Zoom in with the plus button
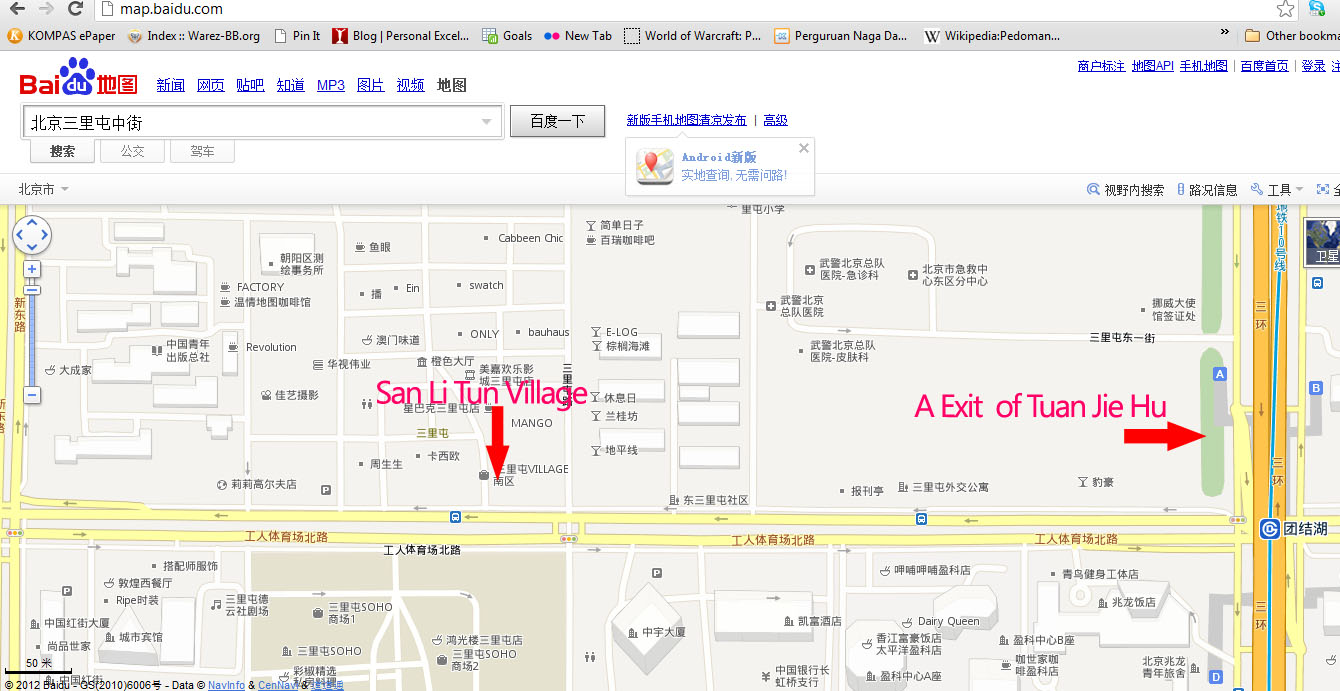 pyautogui.click(x=32, y=270)
